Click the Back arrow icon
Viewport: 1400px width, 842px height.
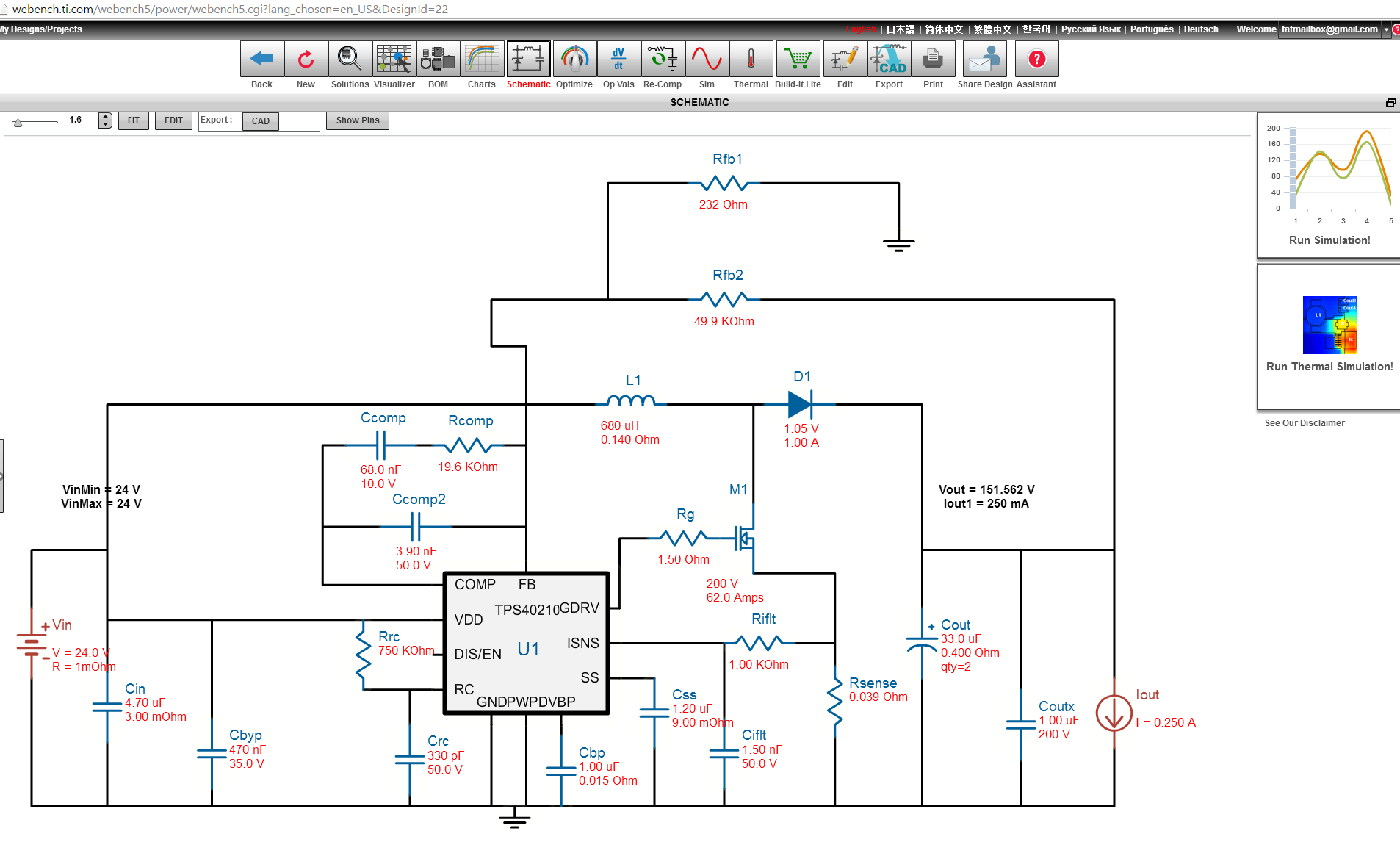262,59
